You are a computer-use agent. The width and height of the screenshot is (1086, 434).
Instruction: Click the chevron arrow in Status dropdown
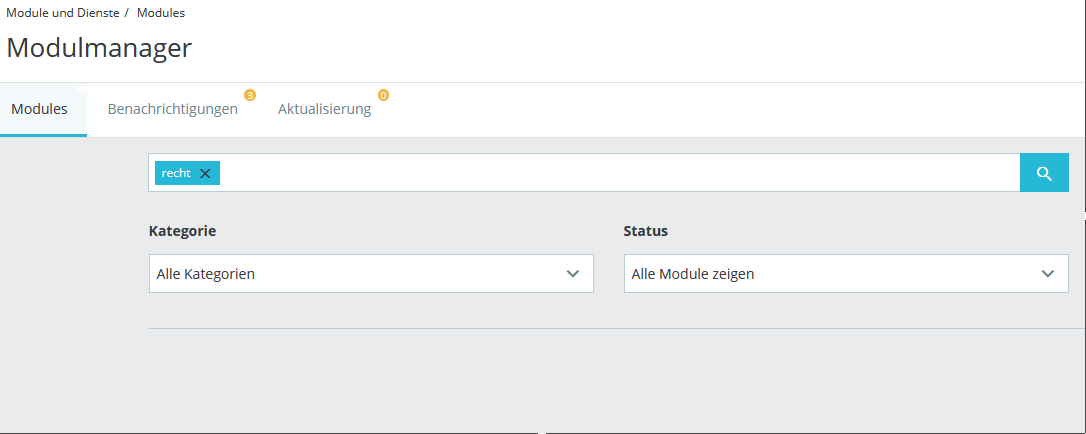click(1048, 273)
